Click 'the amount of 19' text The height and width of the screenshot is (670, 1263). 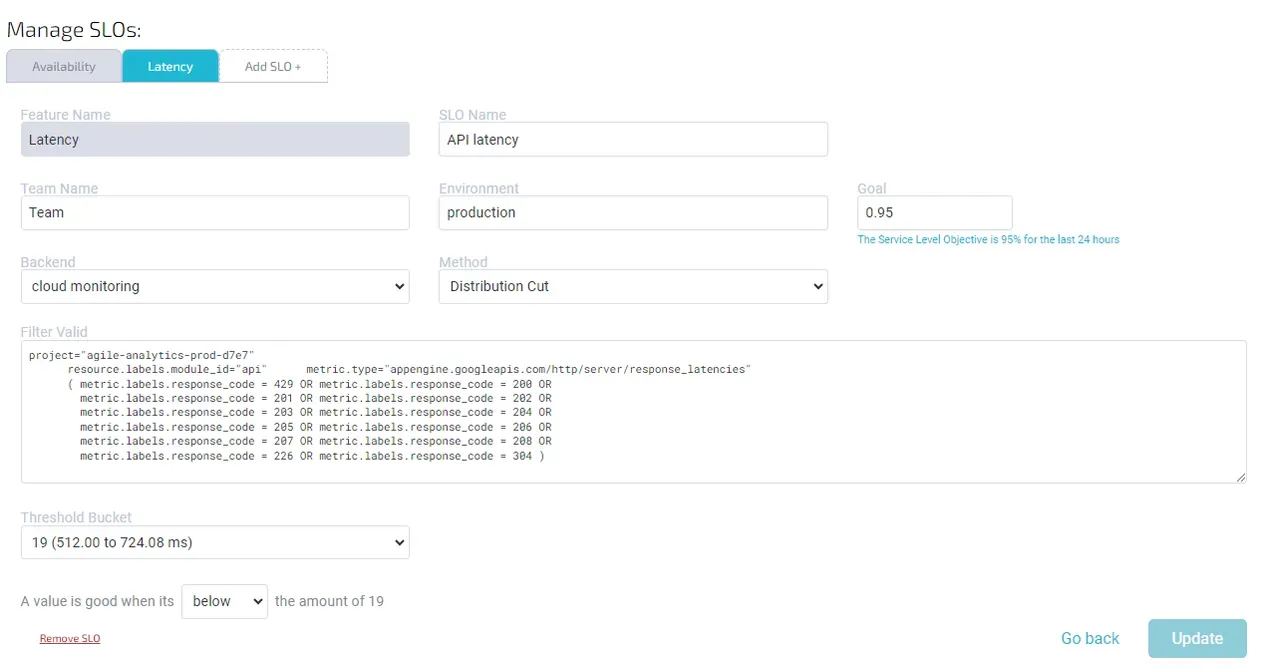(329, 601)
